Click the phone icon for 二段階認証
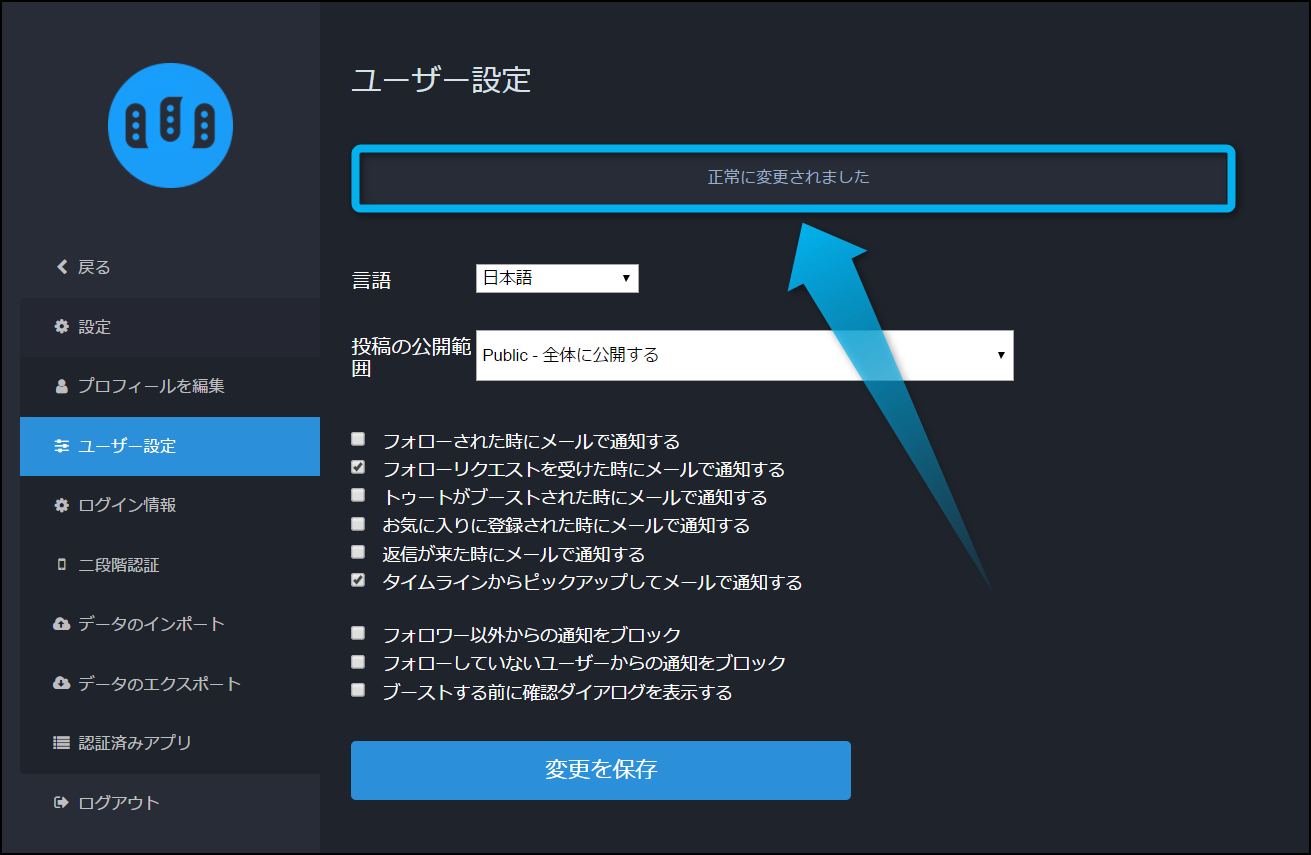The width and height of the screenshot is (1311, 855). coord(62,565)
